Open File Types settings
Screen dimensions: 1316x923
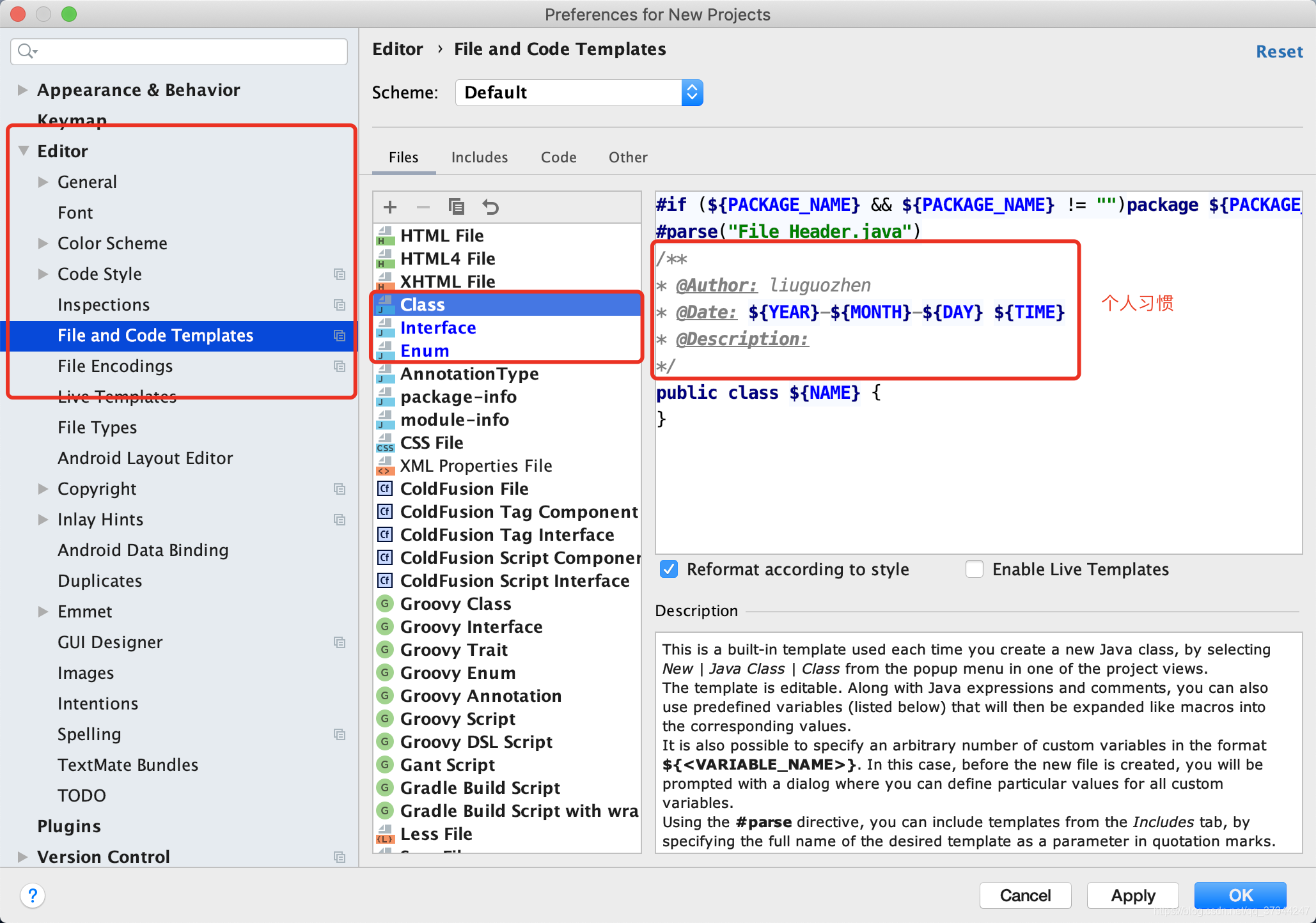coord(97,428)
